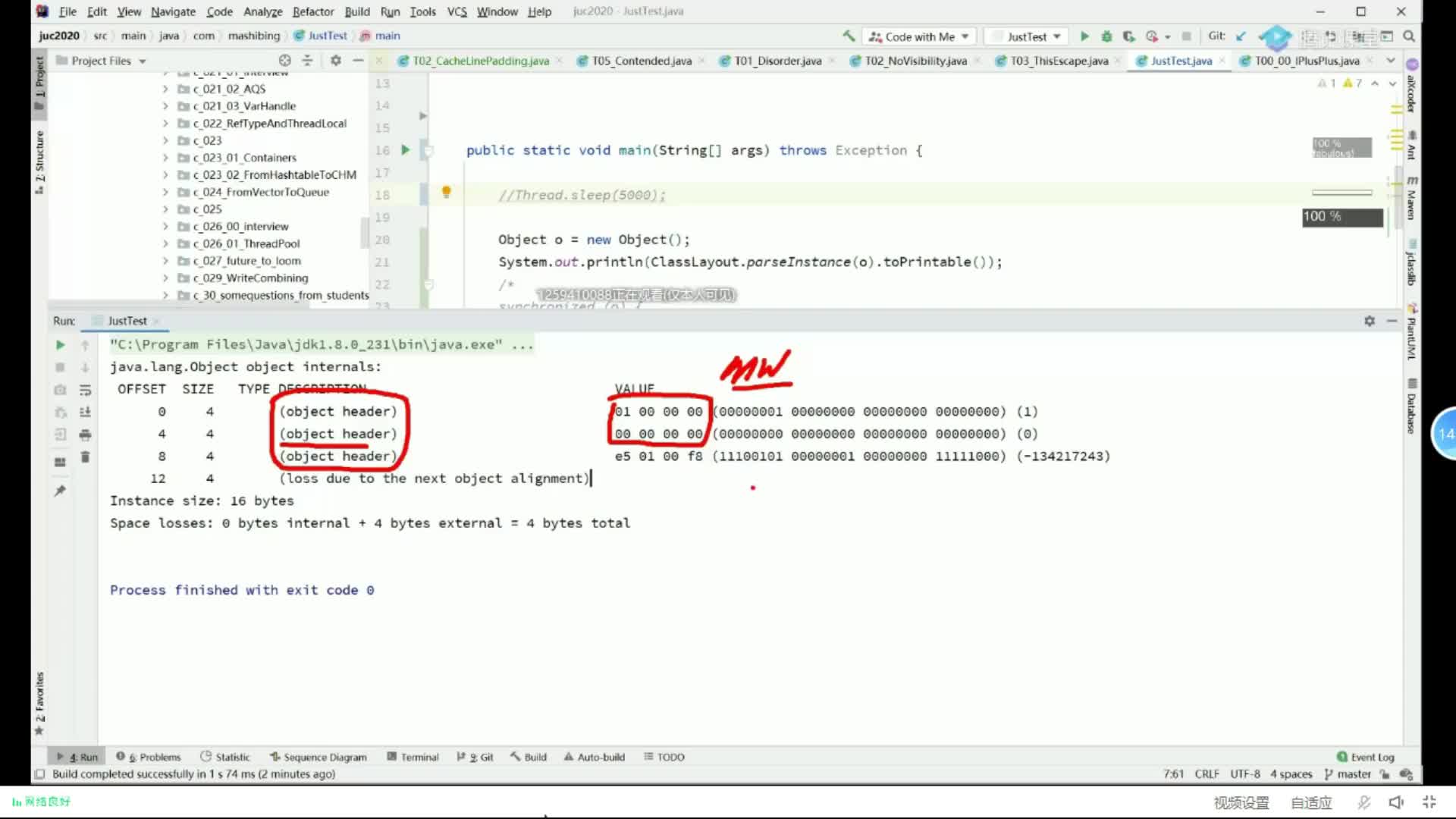
Task: Expand the c_026_01_ThreadPool folder
Action: click(x=165, y=243)
